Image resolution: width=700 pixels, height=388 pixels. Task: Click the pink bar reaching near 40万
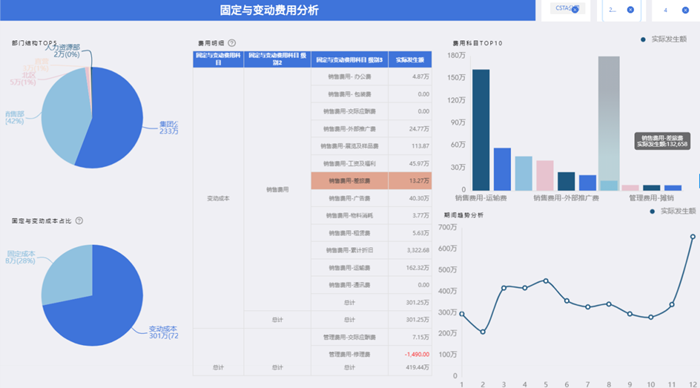545,175
